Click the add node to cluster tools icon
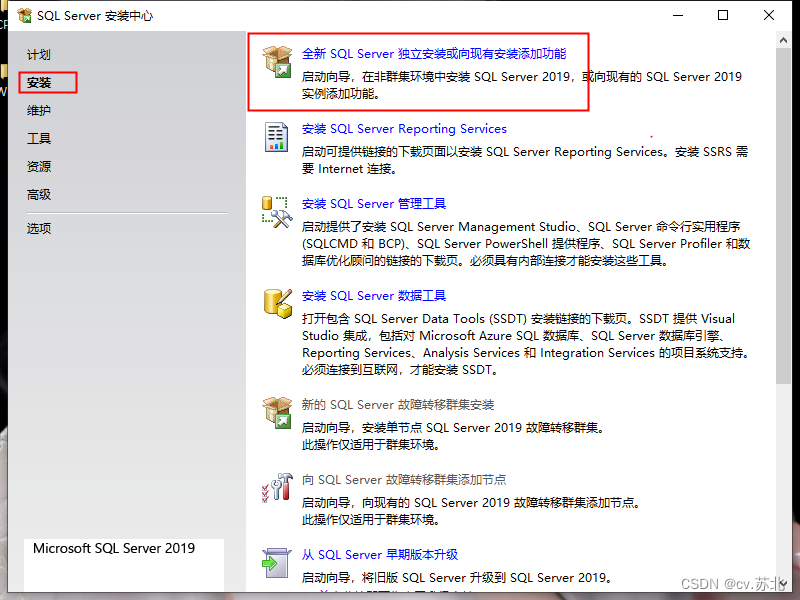The width and height of the screenshot is (800, 600). point(277,488)
